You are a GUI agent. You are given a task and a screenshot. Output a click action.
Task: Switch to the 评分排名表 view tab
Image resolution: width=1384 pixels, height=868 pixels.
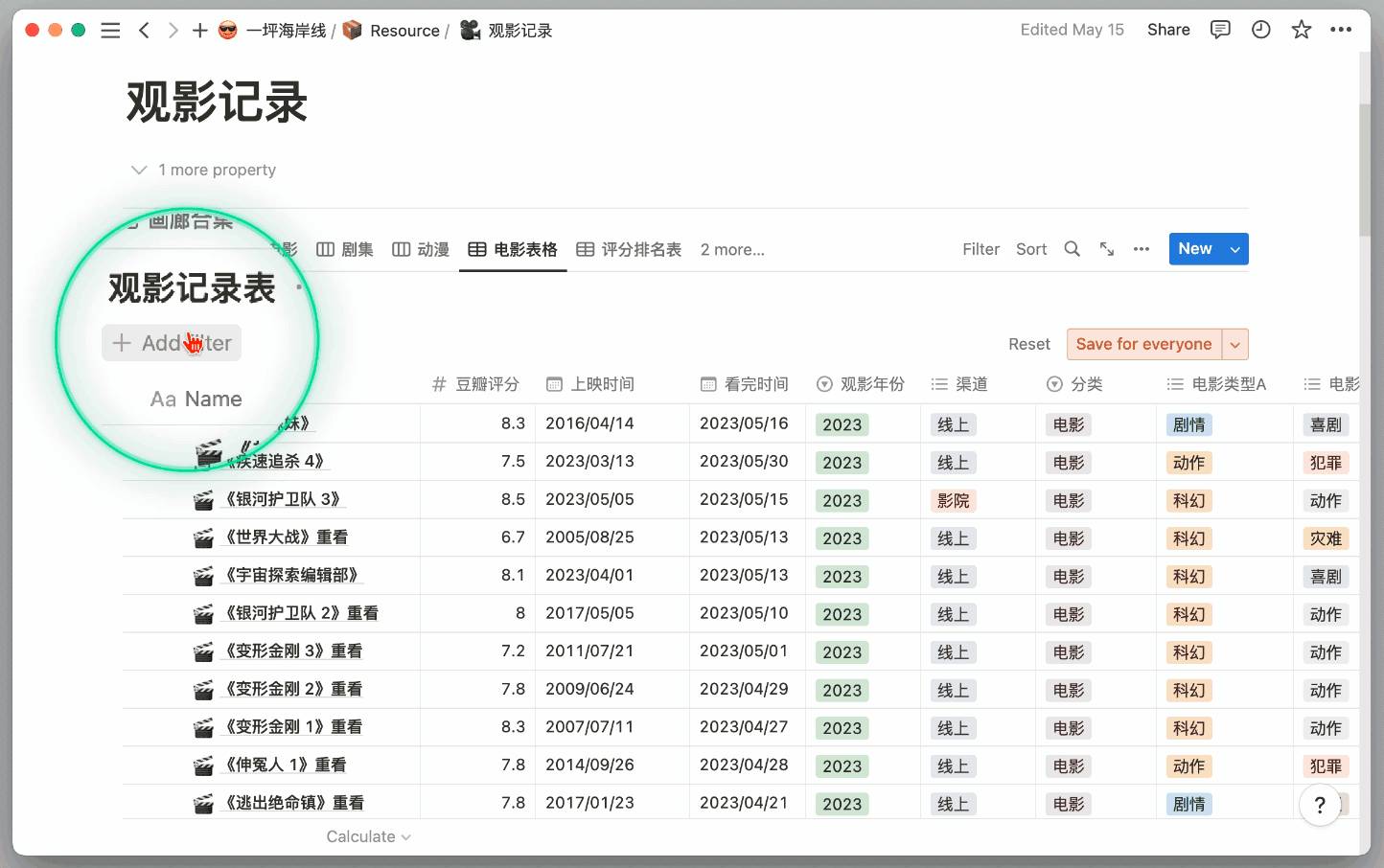pyautogui.click(x=629, y=250)
